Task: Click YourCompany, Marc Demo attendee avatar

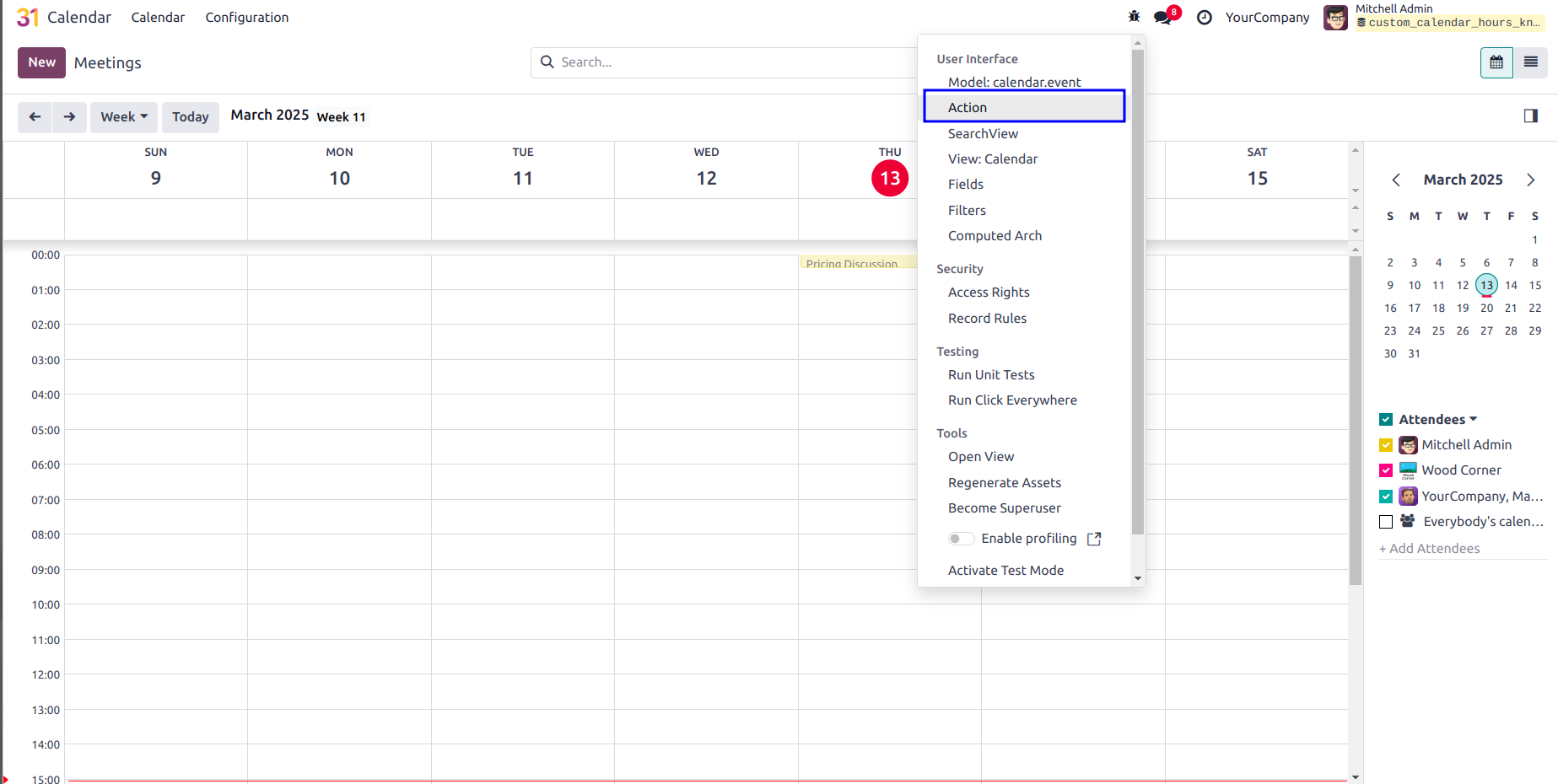Action: (x=1408, y=496)
